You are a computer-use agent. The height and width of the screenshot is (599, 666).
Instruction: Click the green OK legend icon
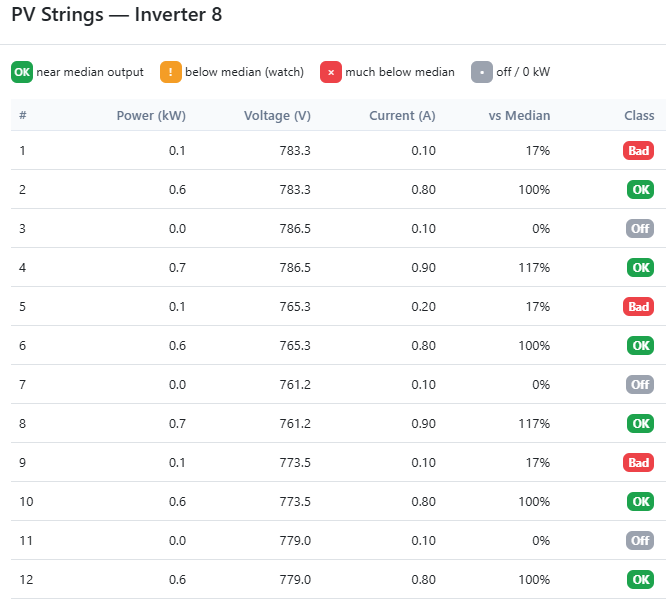(22, 72)
